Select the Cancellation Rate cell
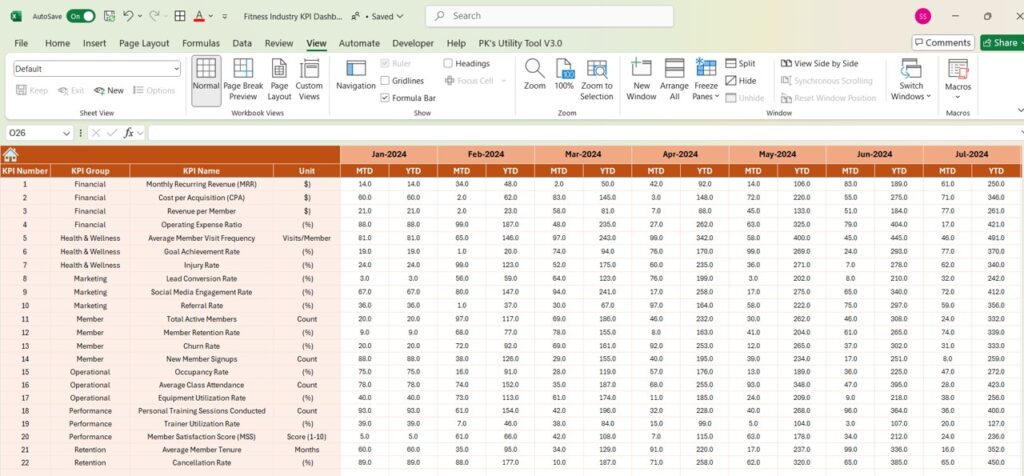The height and width of the screenshot is (476, 1024). click(202, 463)
